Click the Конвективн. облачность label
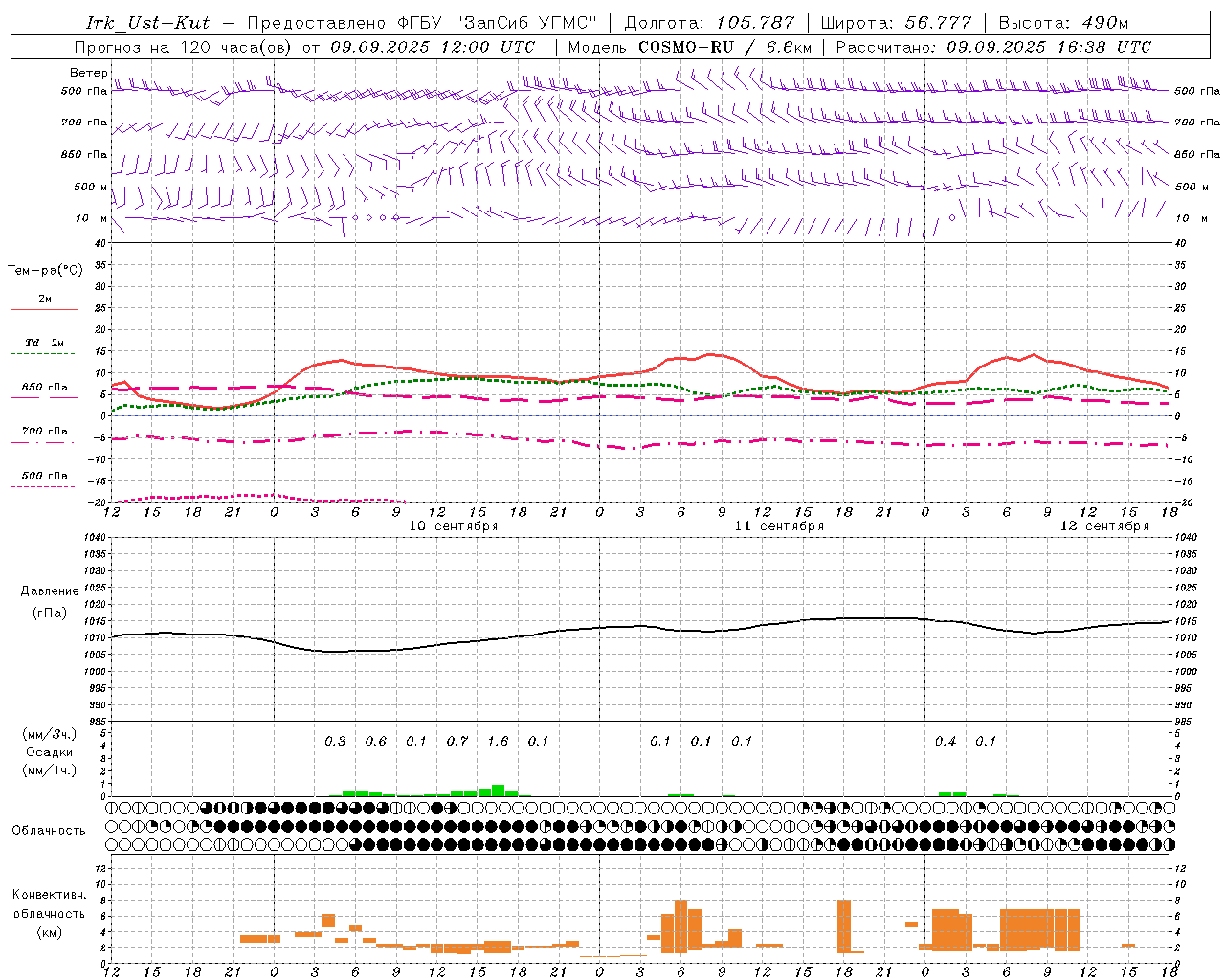This screenshot has width=1225, height=980. coord(50,904)
